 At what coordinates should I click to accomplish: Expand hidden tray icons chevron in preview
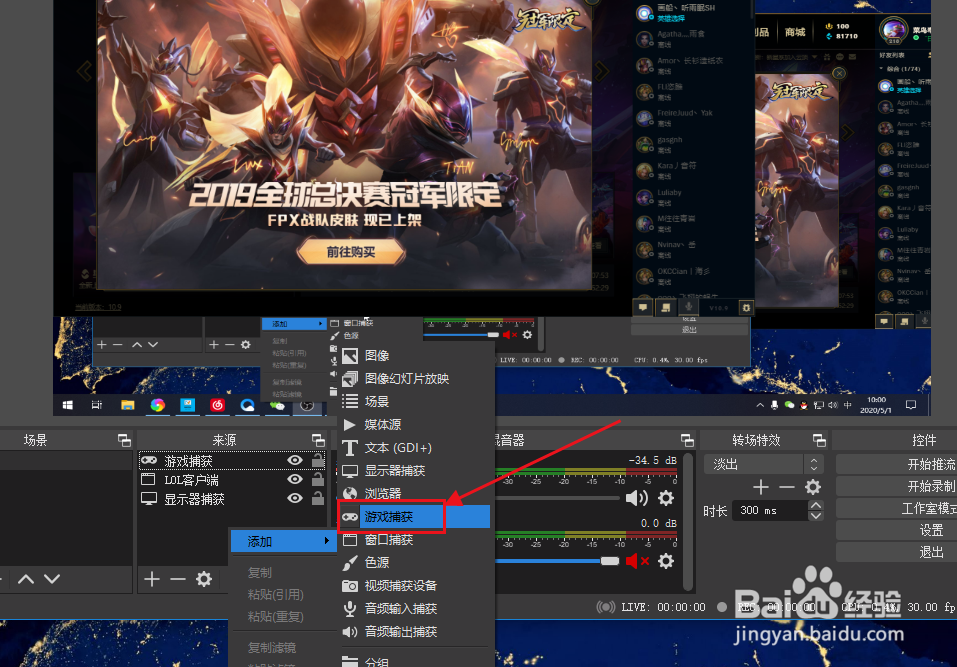coord(760,405)
